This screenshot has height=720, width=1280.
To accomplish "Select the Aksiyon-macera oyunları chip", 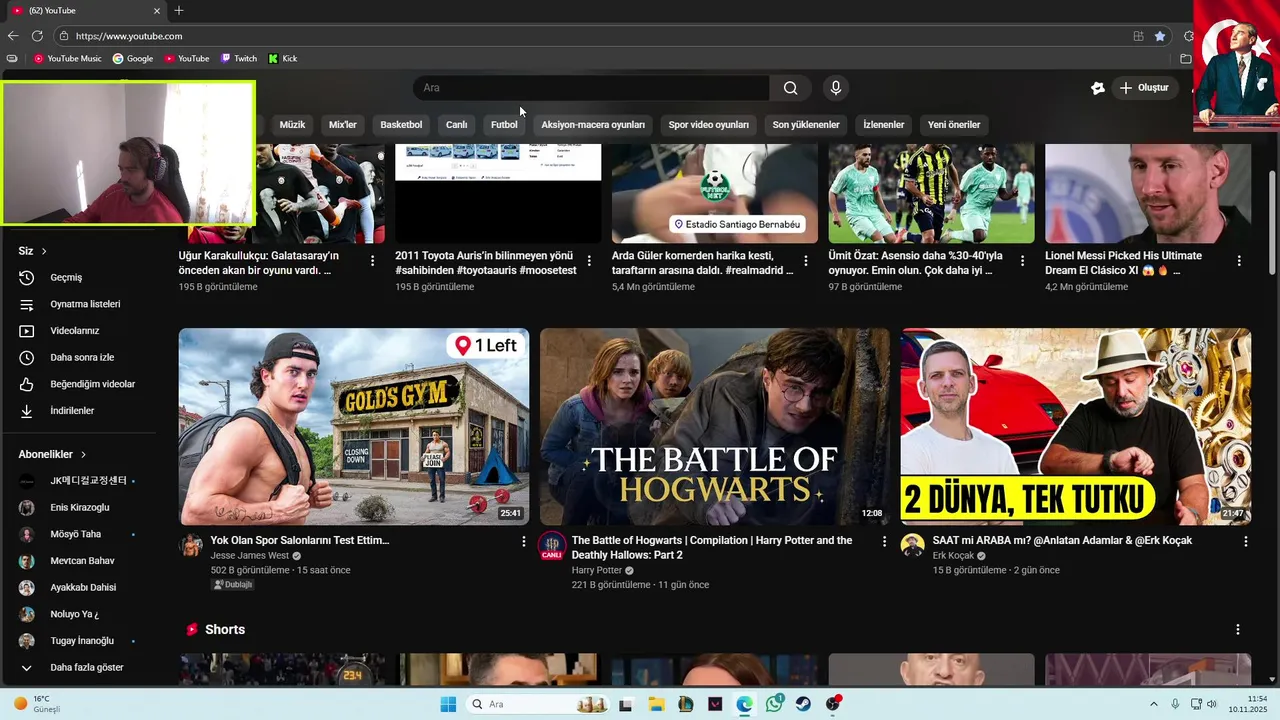I will coord(593,125).
